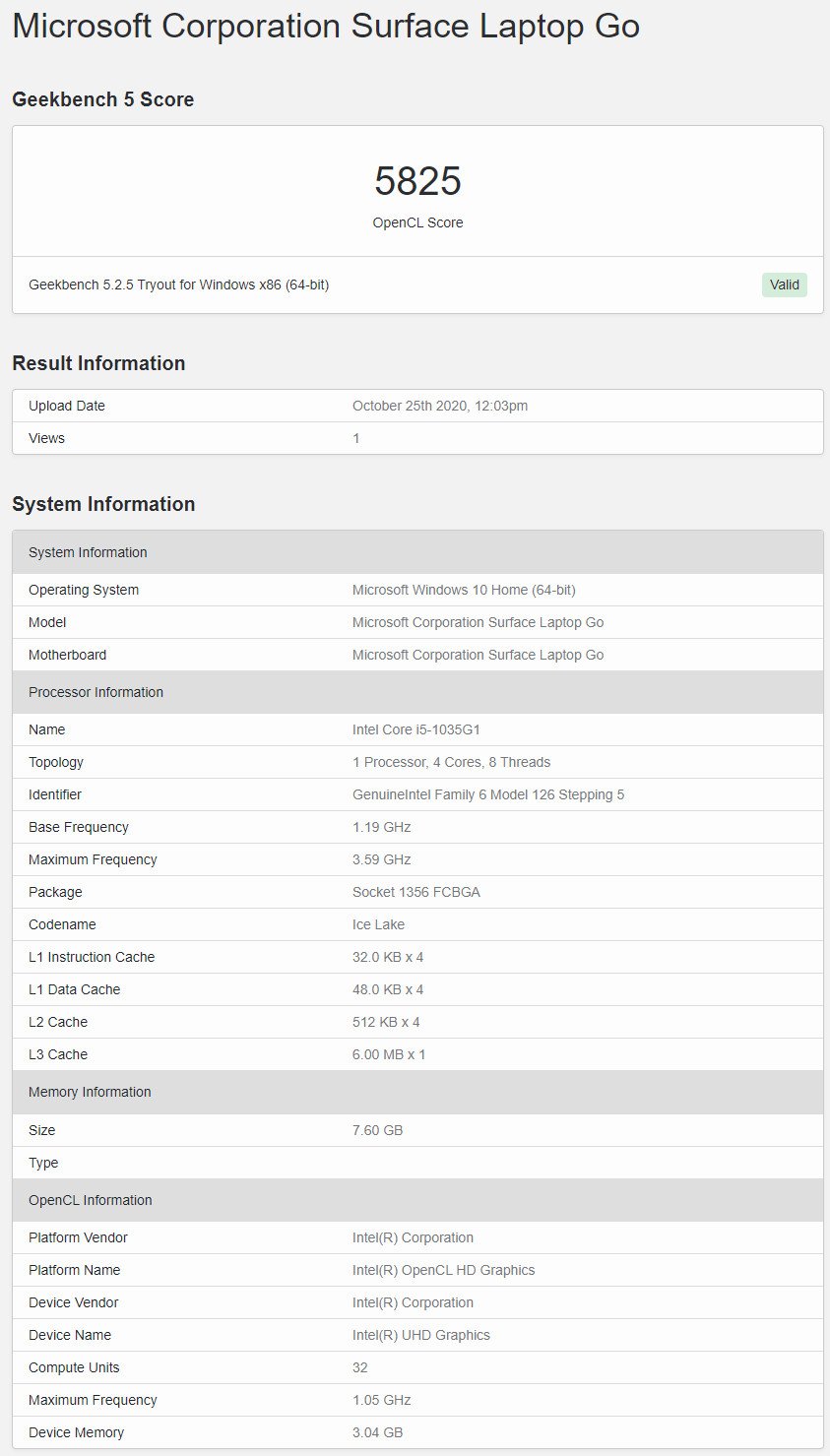Click the memory Type label
This screenshot has height=1456, width=830.
[x=43, y=1163]
